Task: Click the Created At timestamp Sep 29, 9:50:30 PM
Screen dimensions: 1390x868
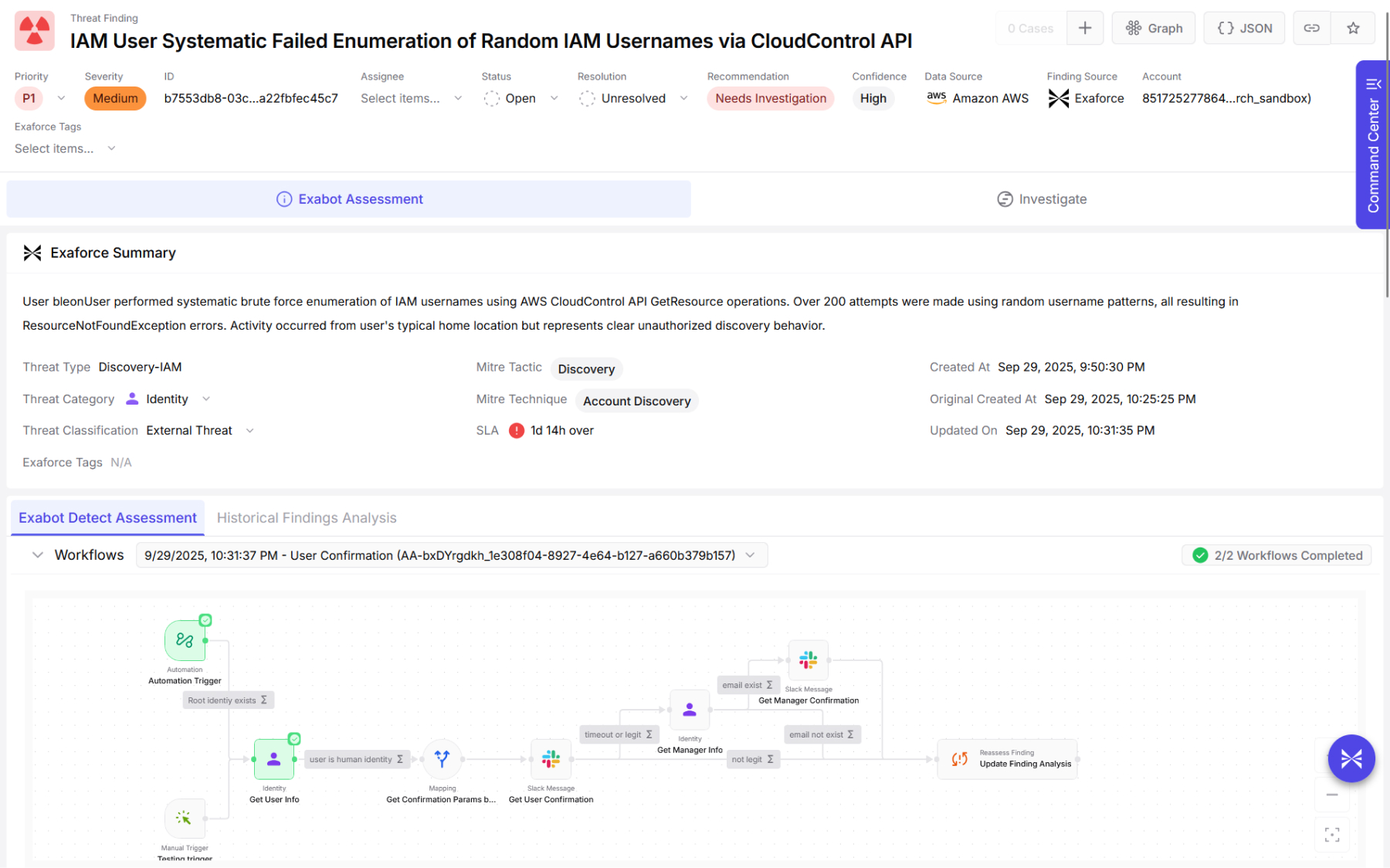Action: pos(1071,368)
